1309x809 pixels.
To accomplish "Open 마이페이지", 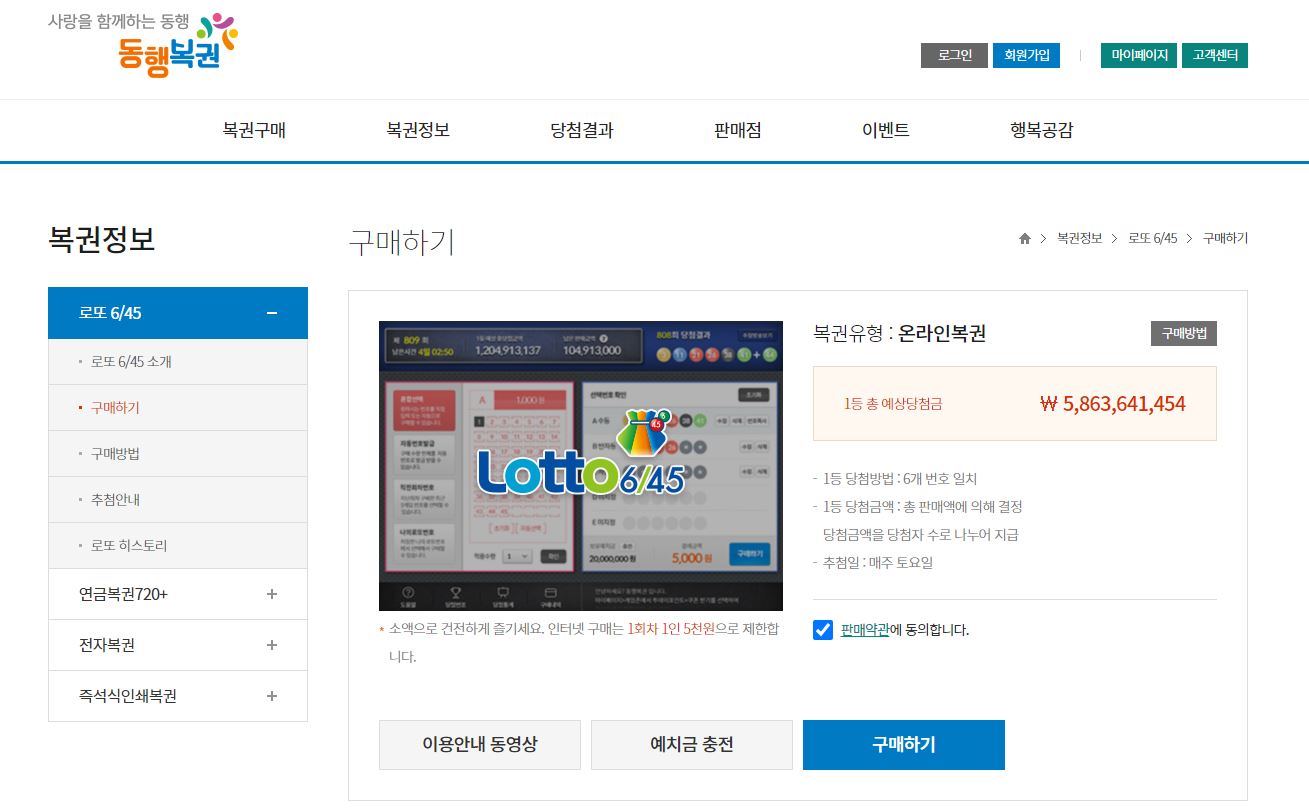I will coord(1139,55).
